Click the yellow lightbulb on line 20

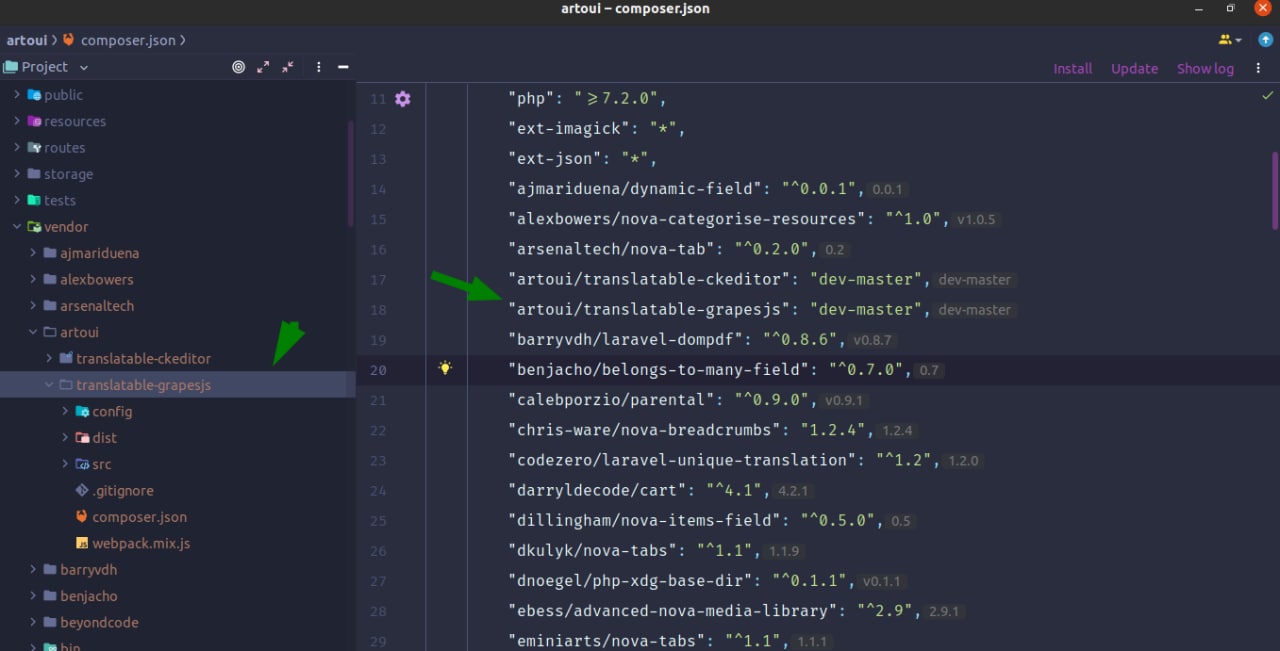tap(445, 368)
